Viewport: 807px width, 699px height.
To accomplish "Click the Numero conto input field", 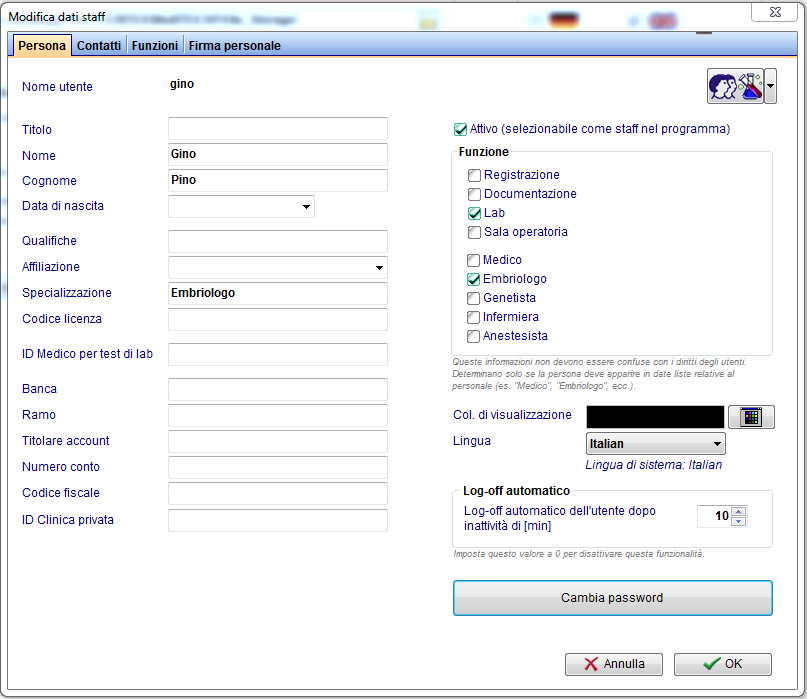I will click(x=278, y=467).
